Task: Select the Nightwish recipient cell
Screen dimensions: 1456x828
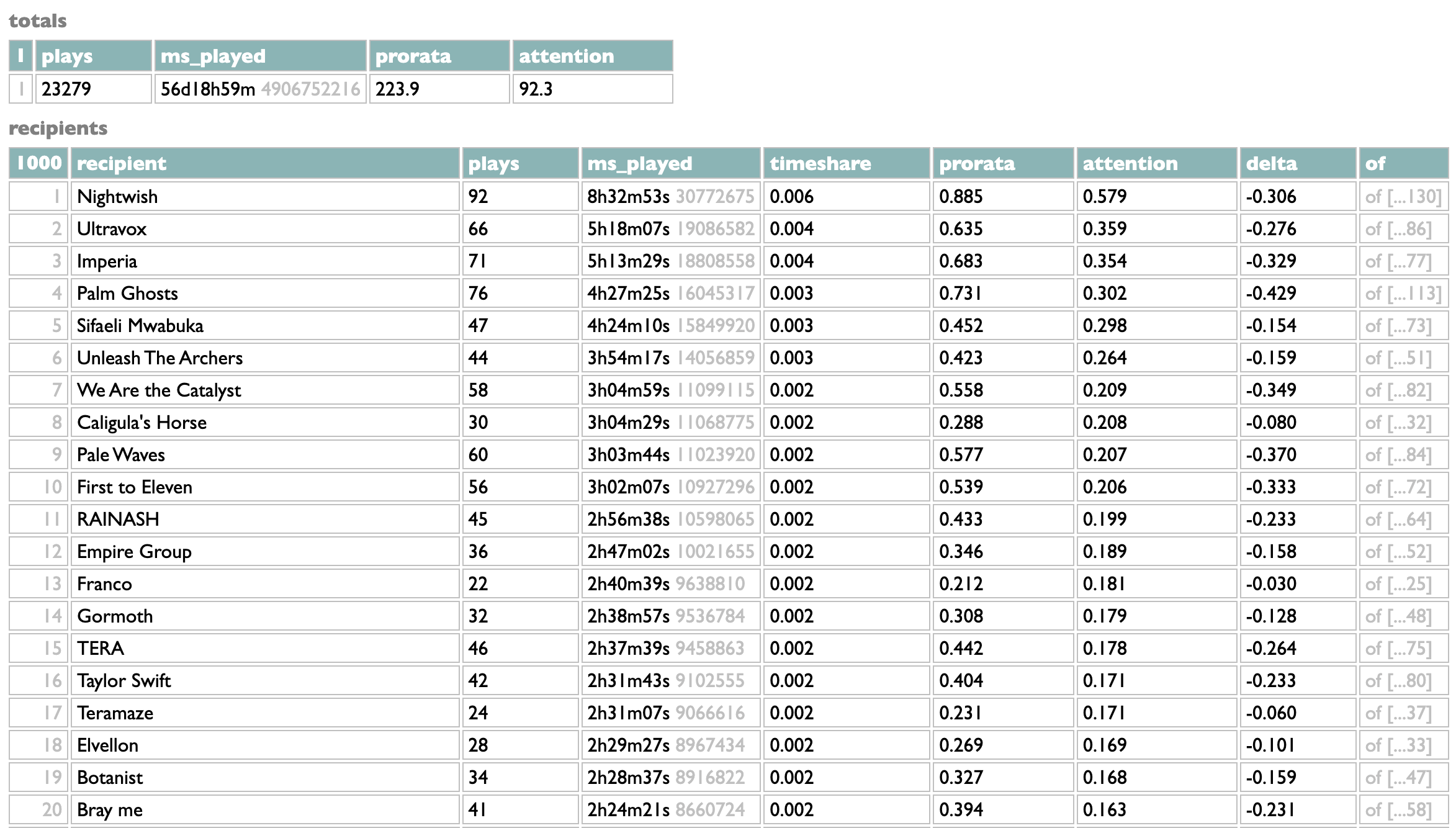Action: coord(265,197)
